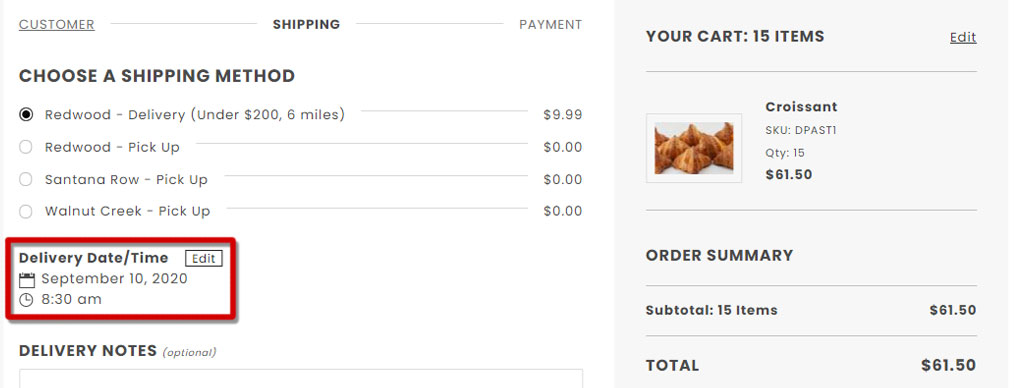Edit the cart contents link

pyautogui.click(x=963, y=37)
